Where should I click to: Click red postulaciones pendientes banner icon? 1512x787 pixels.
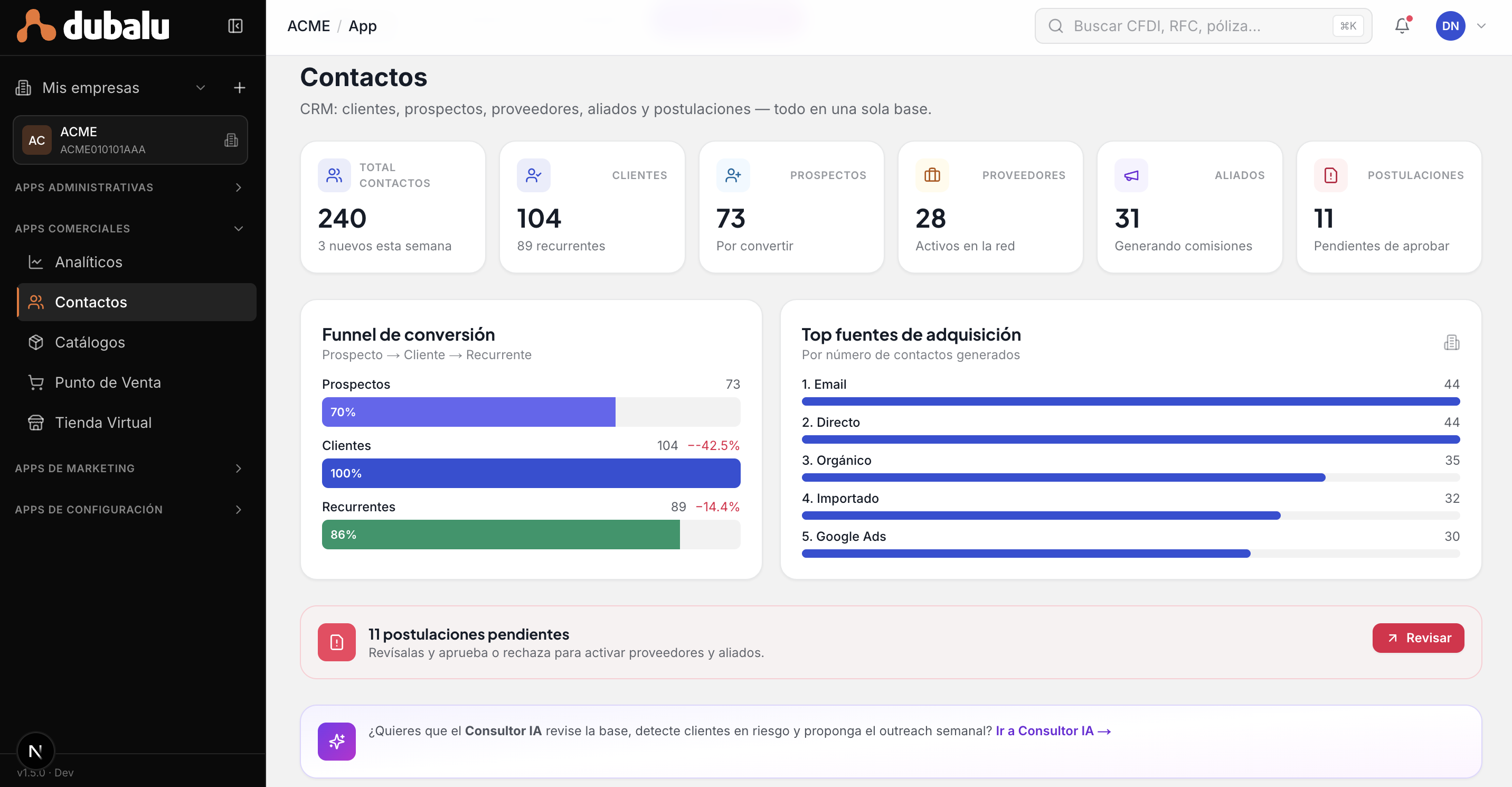[x=337, y=642]
